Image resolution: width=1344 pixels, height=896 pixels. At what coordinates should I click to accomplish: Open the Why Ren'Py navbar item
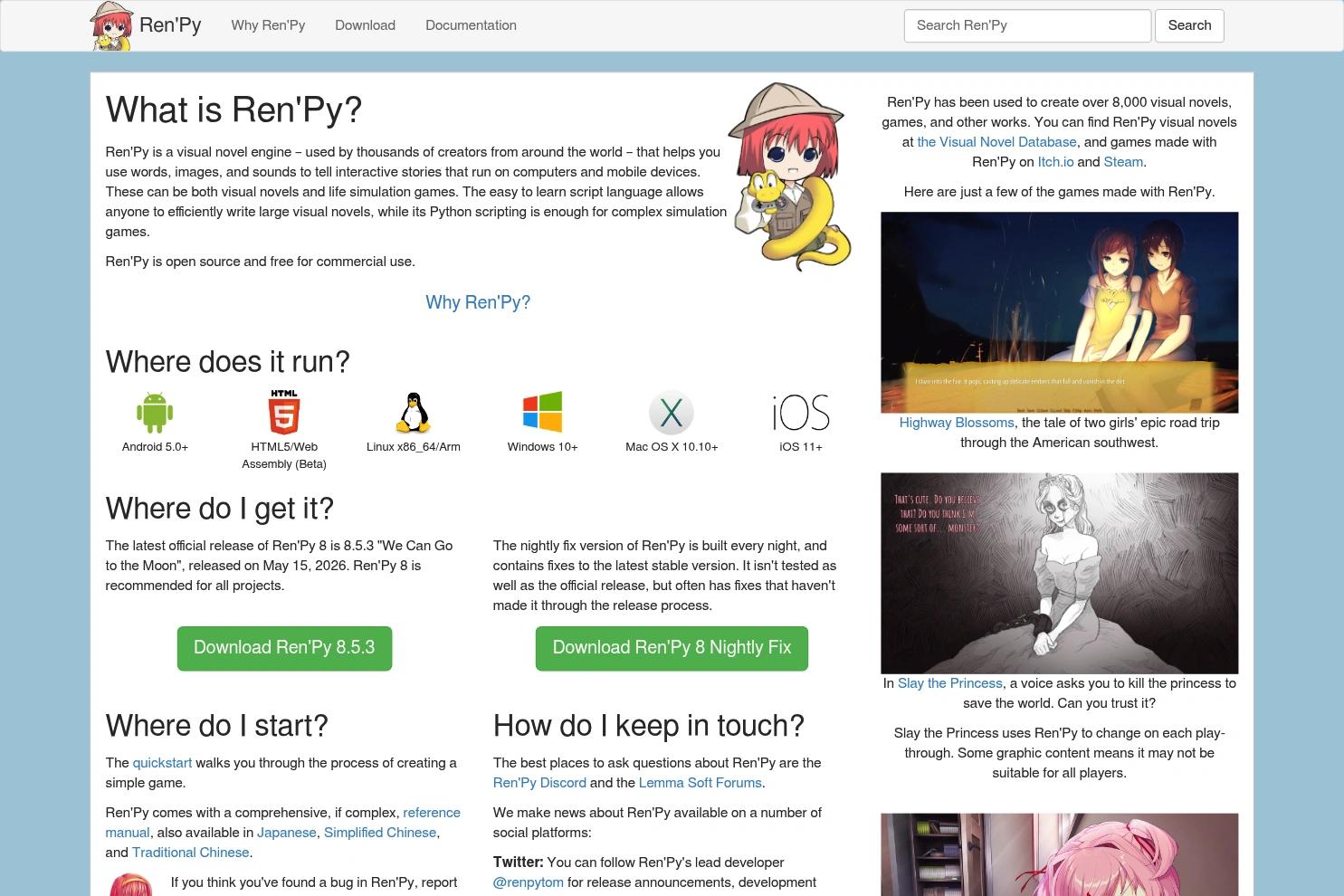268,25
